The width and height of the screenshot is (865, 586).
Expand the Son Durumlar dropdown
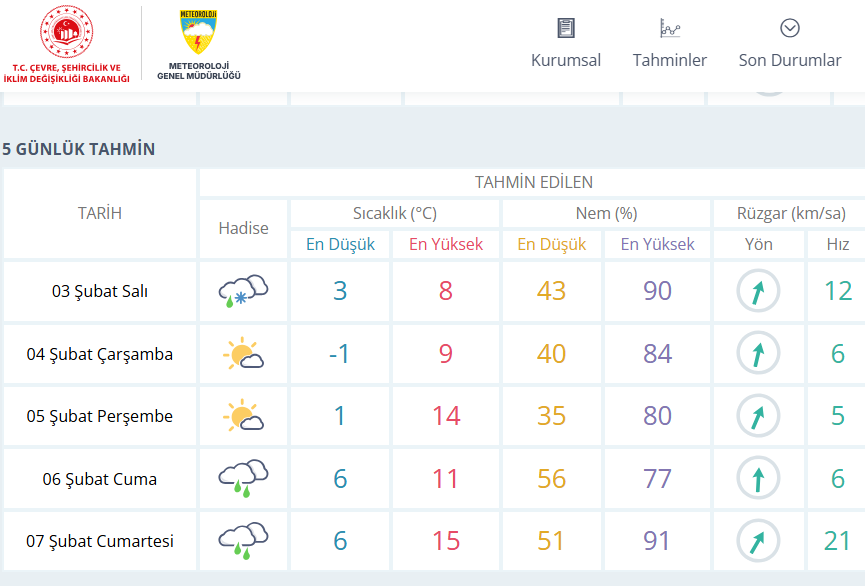(x=790, y=60)
